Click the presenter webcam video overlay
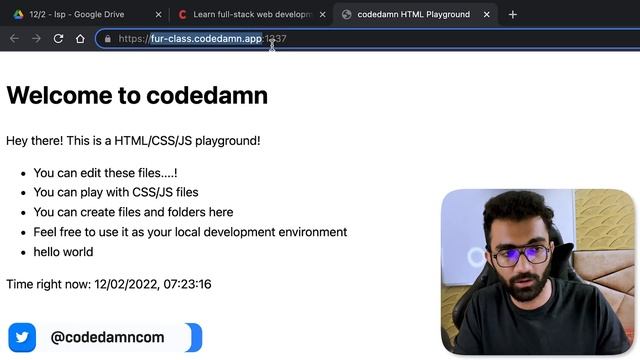640x360 pixels. (538, 271)
